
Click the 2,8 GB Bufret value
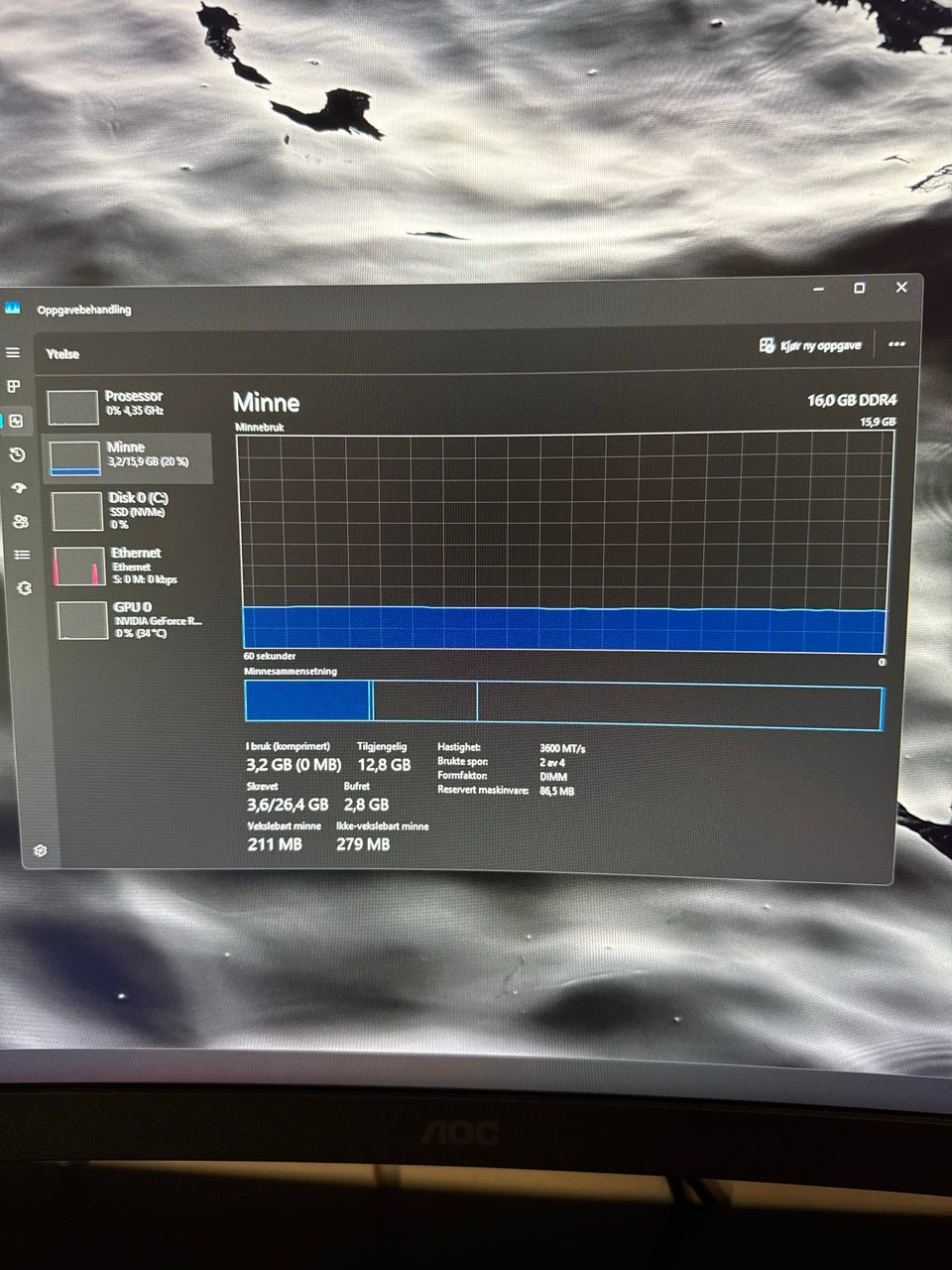point(366,805)
